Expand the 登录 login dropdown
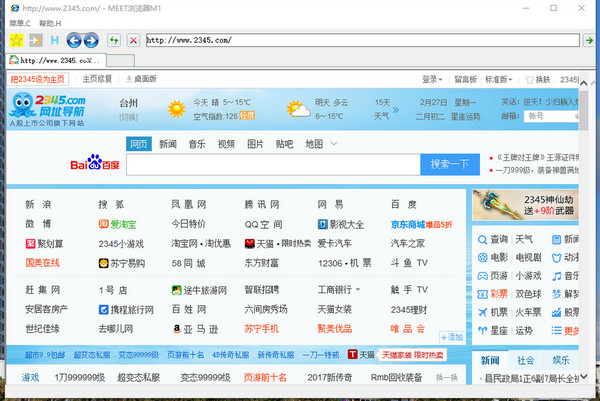Image resolution: width=600 pixels, height=401 pixels. pyautogui.click(x=432, y=79)
